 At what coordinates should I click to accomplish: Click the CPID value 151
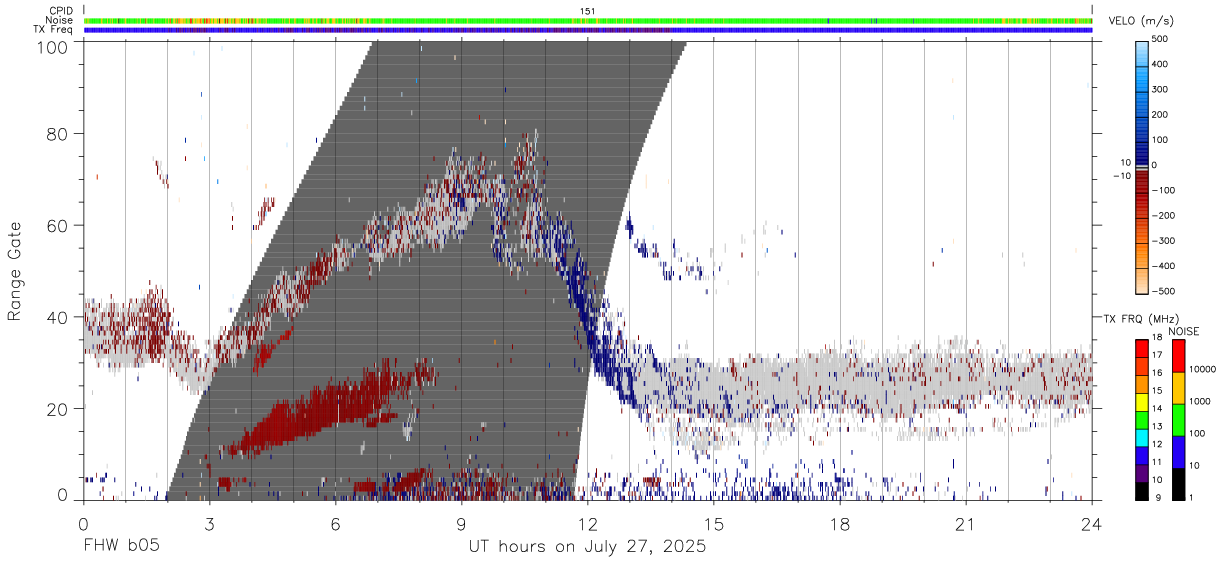click(588, 11)
